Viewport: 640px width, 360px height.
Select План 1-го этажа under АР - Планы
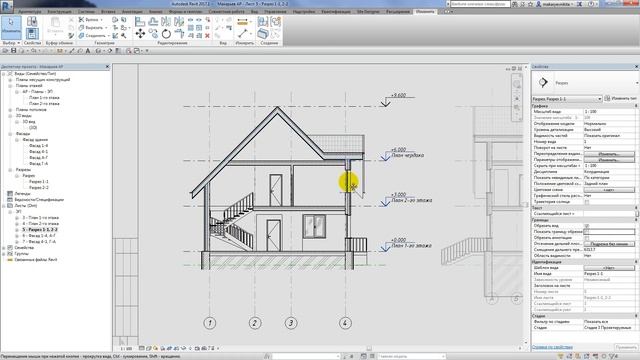(44, 98)
